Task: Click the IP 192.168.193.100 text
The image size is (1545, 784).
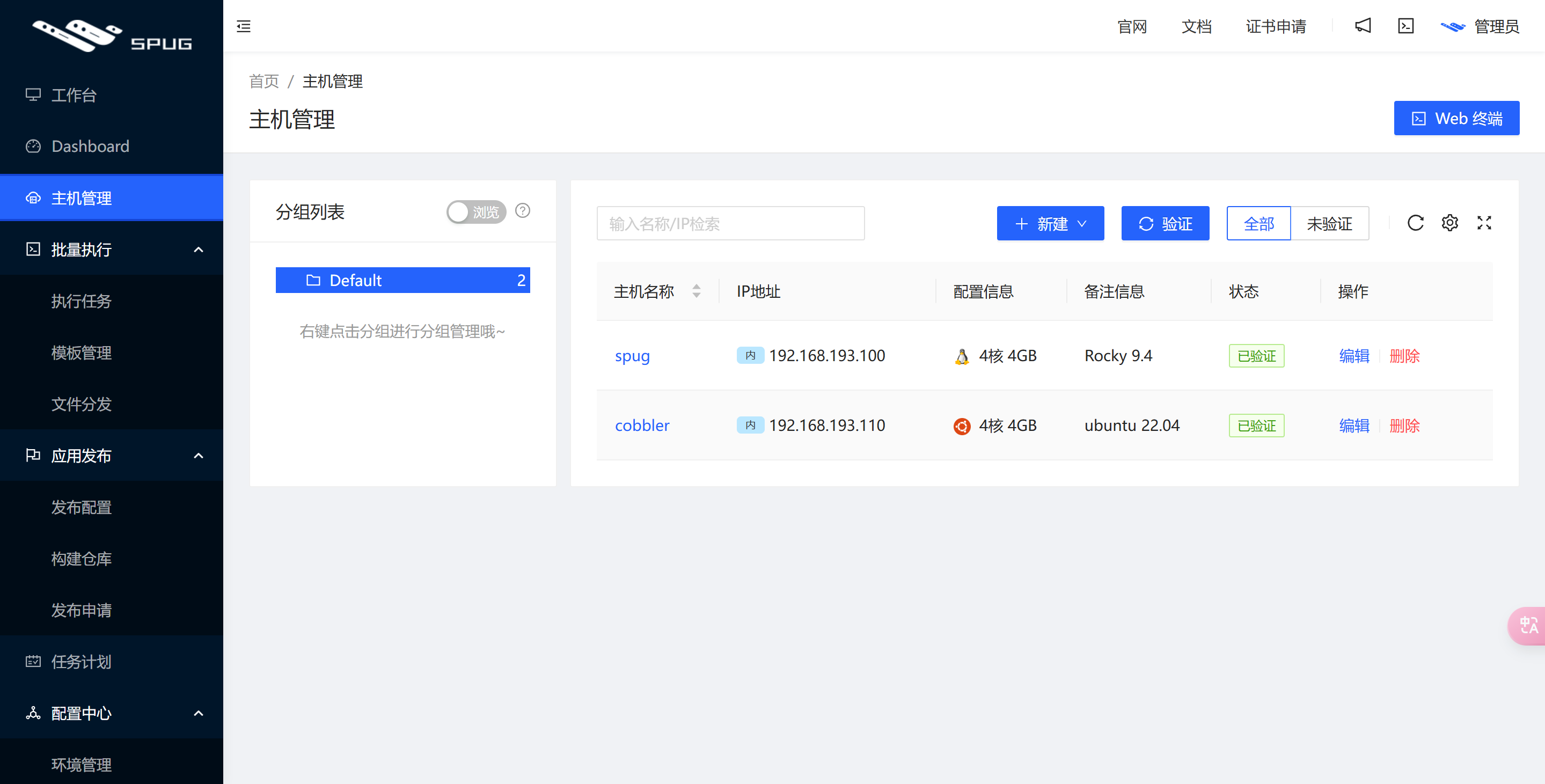Action: click(826, 356)
